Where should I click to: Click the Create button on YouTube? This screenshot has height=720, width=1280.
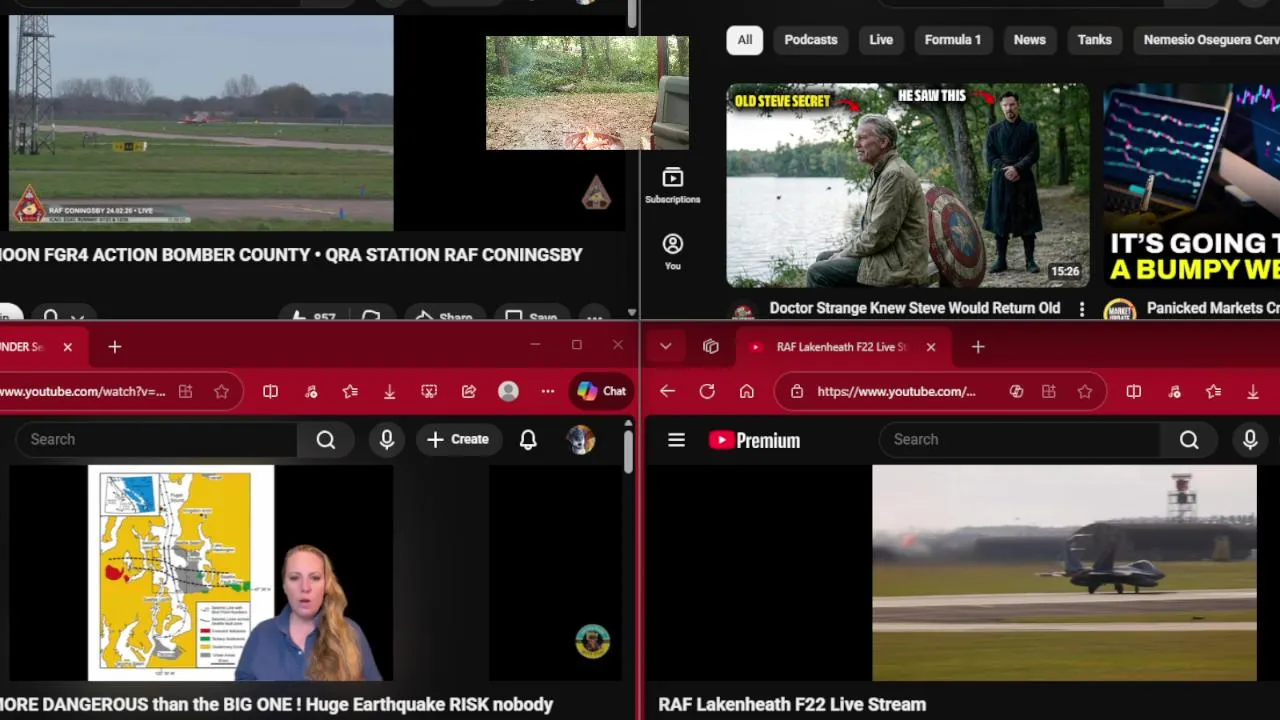(x=458, y=439)
